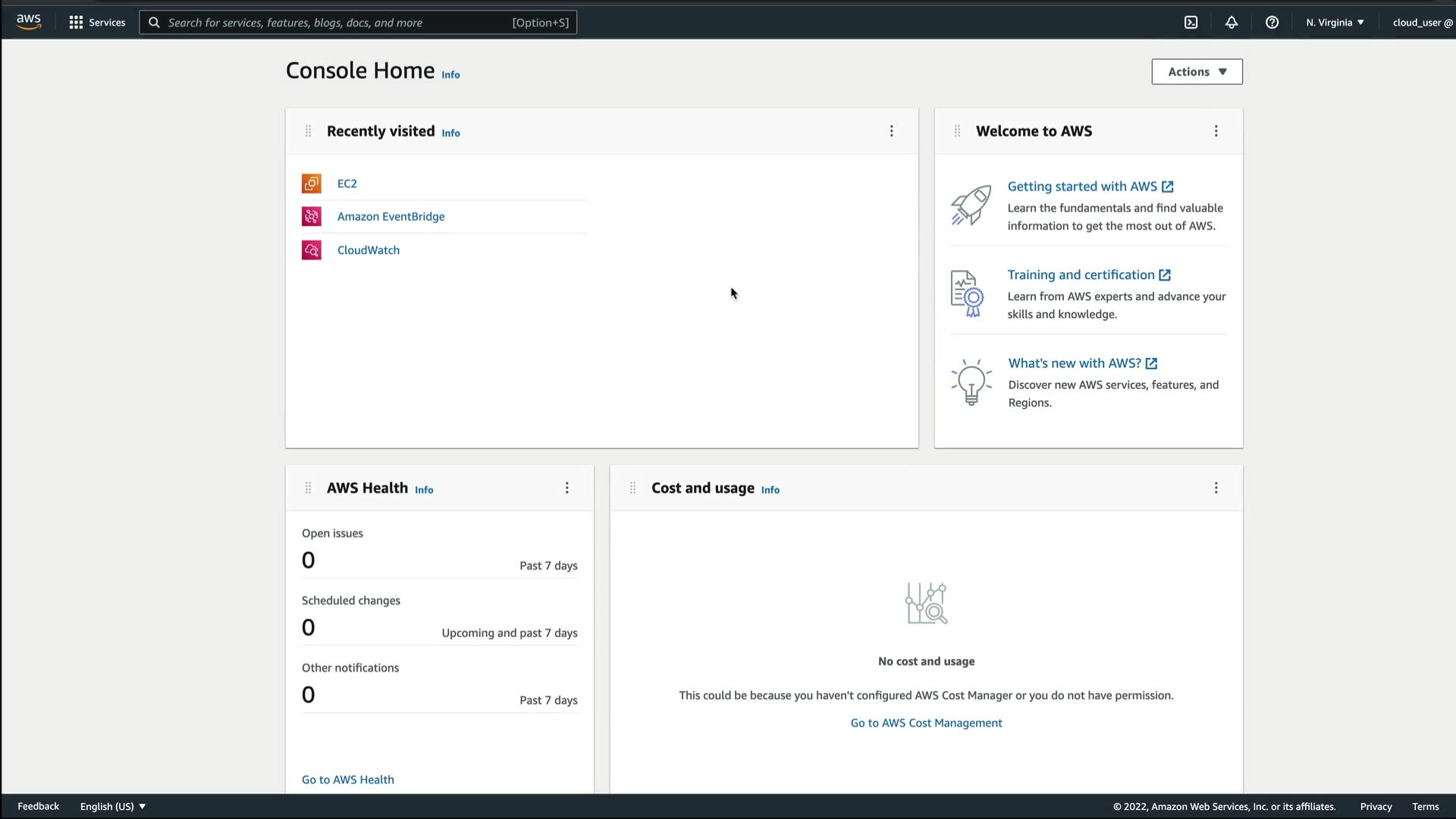
Task: Grab the Cost and usage drag handle
Action: coord(632,488)
